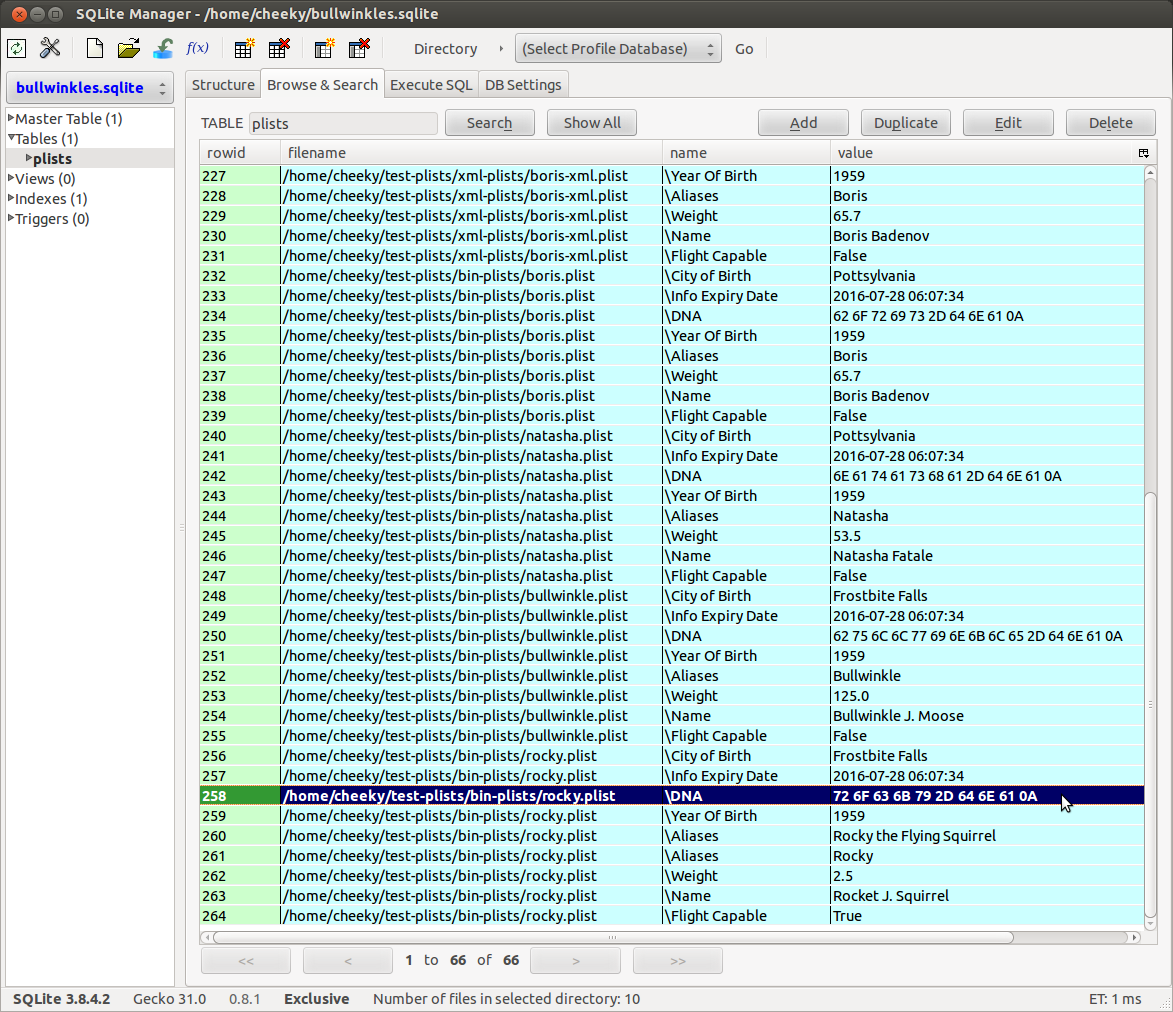Open the Connect Database folder icon
Image resolution: width=1173 pixels, height=1012 pixels.
[129, 49]
